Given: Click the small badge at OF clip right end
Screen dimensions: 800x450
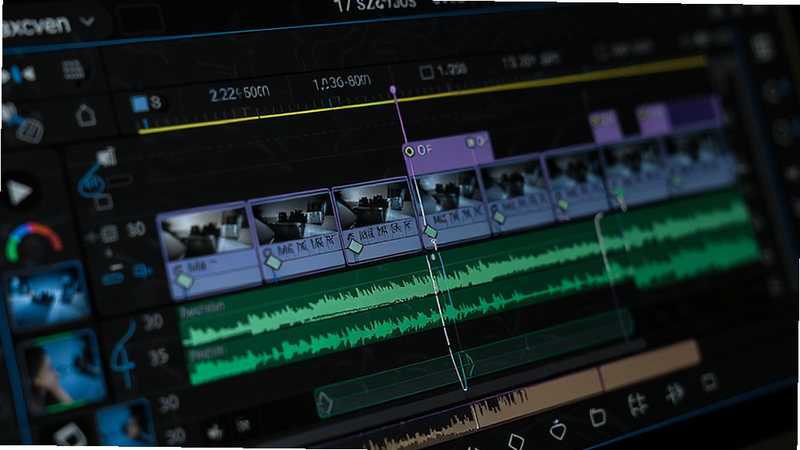Looking at the screenshot, I should pyautogui.click(x=476, y=142).
